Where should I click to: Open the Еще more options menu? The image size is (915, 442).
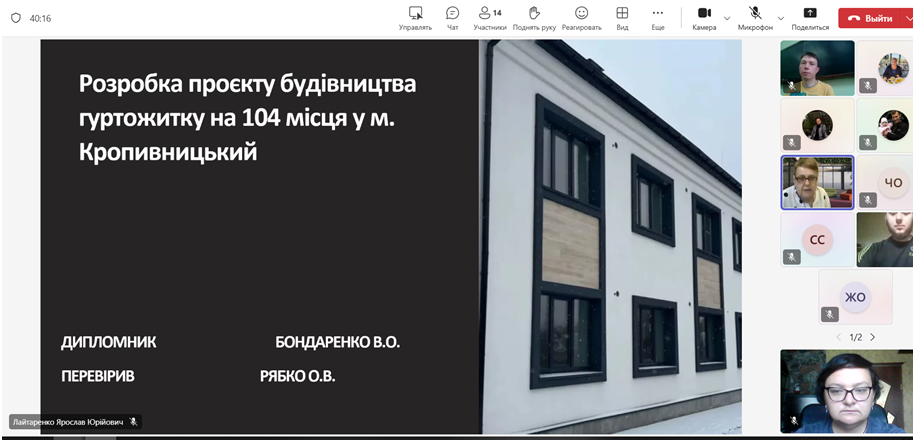click(657, 17)
